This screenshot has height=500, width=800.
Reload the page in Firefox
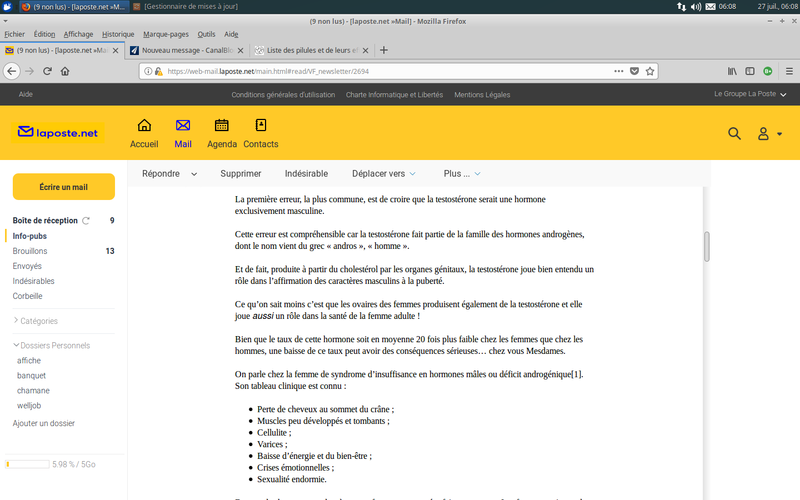tap(47, 71)
